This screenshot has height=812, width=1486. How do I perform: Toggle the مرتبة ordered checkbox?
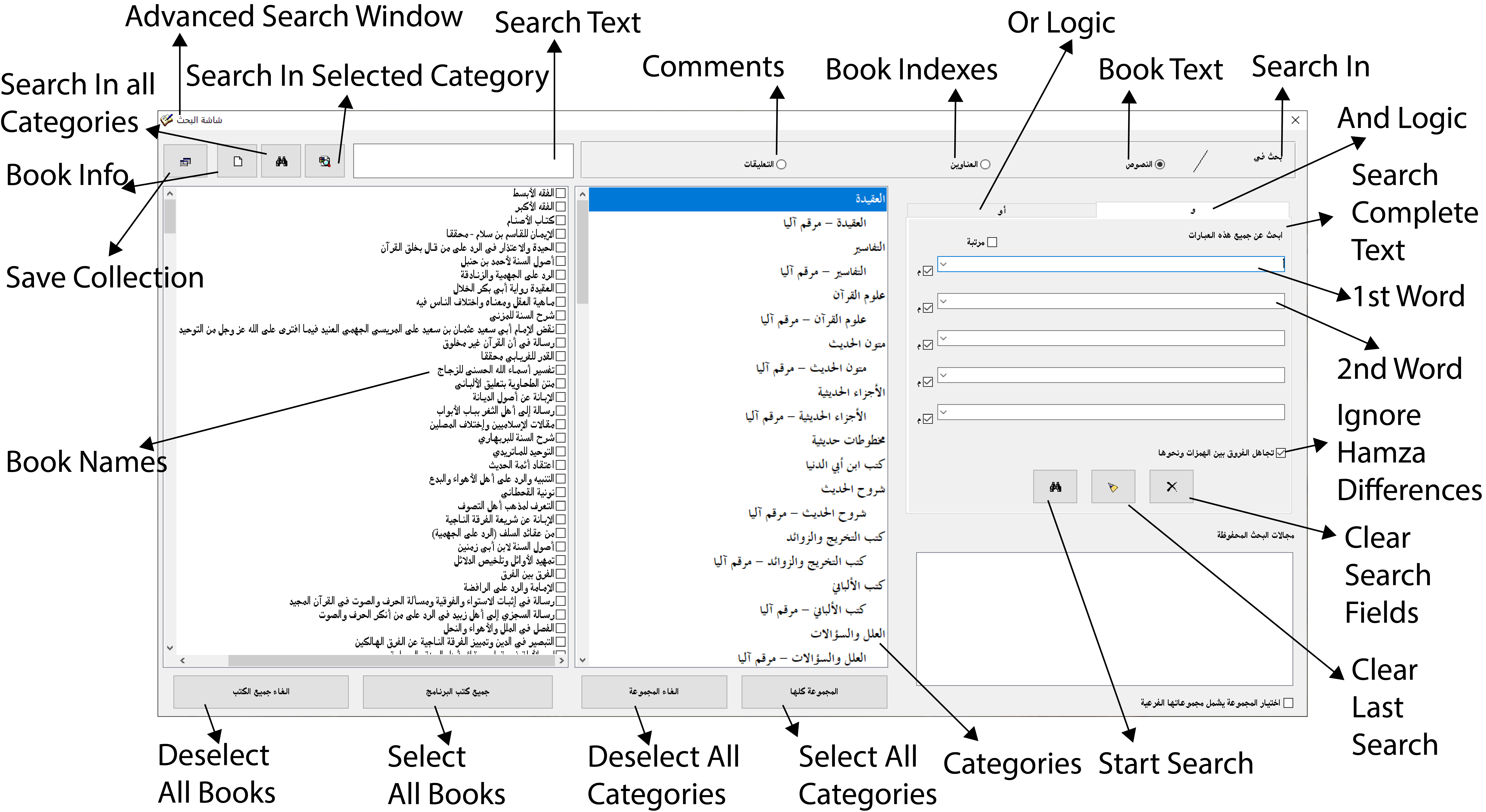point(992,242)
